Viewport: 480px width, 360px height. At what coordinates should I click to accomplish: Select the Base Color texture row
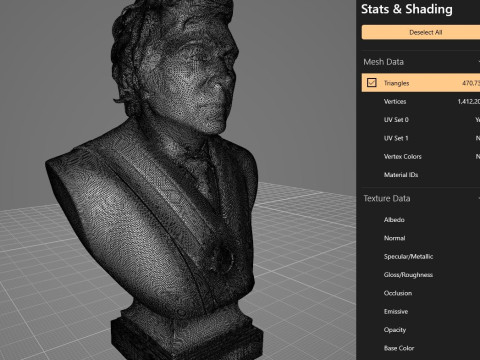[421, 348]
